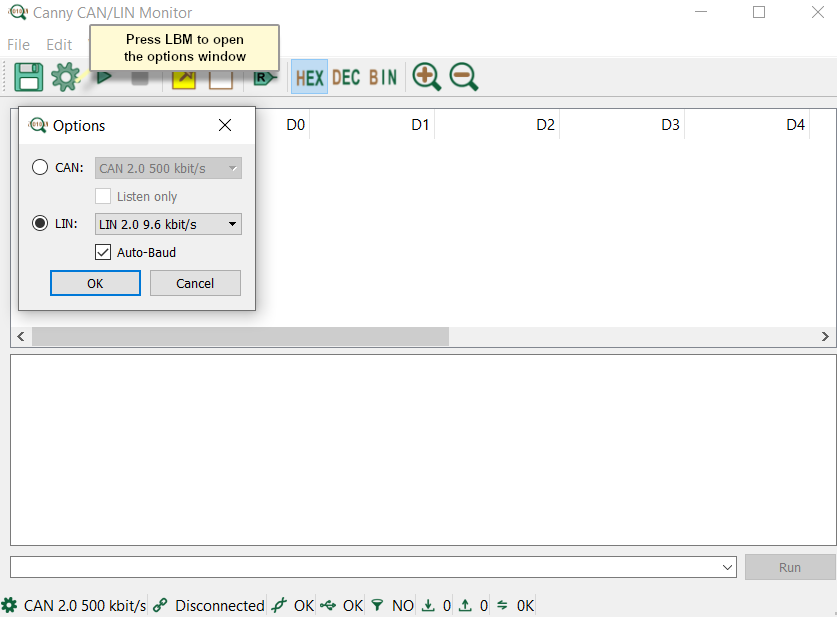Click the empty square toolbar icon
Image resolution: width=837 pixels, height=617 pixels.
click(220, 80)
